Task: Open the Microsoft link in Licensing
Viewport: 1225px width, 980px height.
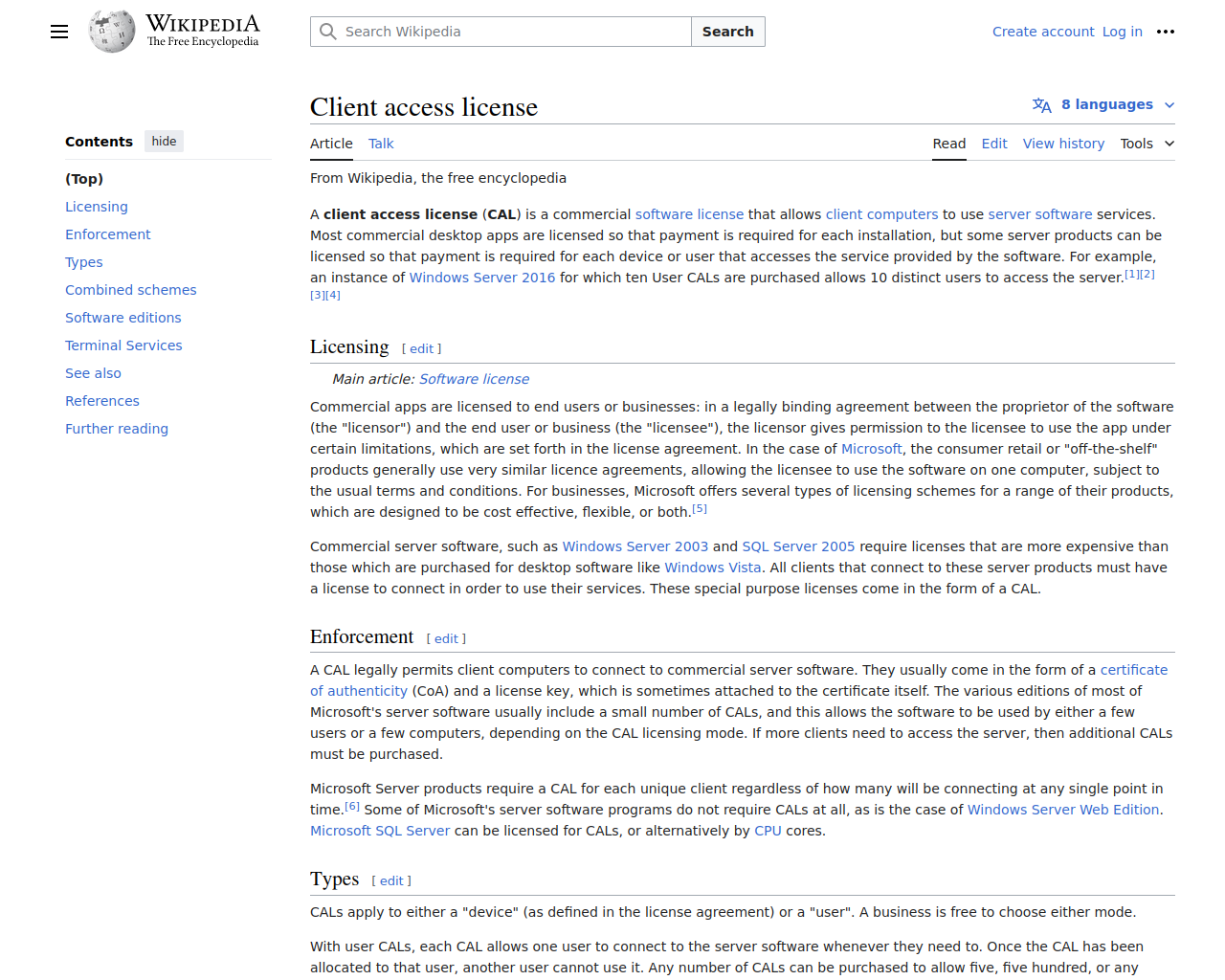Action: coord(872,449)
